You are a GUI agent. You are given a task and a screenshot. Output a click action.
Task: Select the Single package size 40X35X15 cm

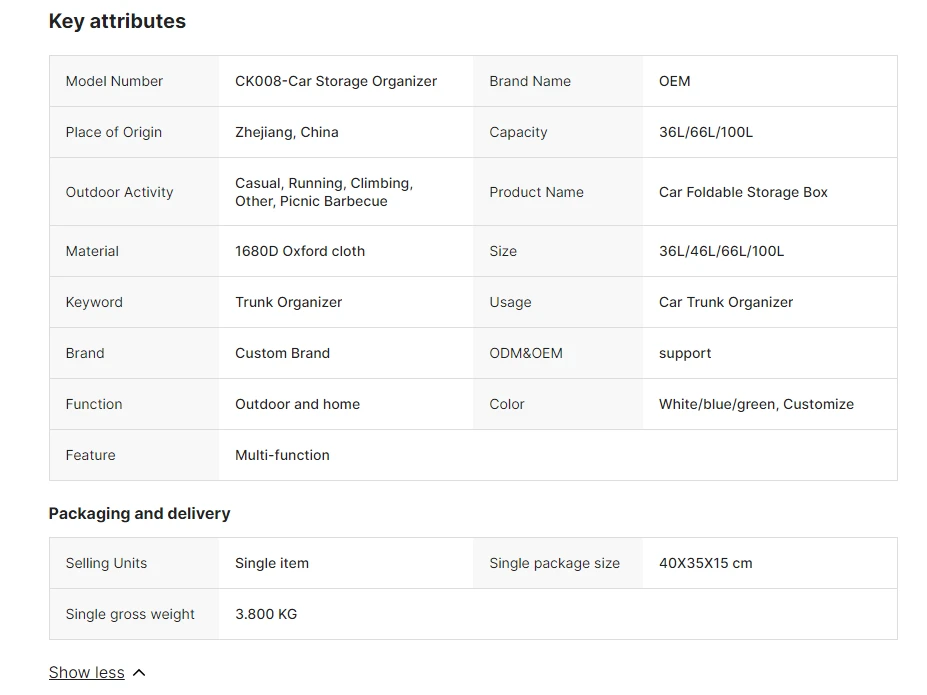[x=706, y=563]
